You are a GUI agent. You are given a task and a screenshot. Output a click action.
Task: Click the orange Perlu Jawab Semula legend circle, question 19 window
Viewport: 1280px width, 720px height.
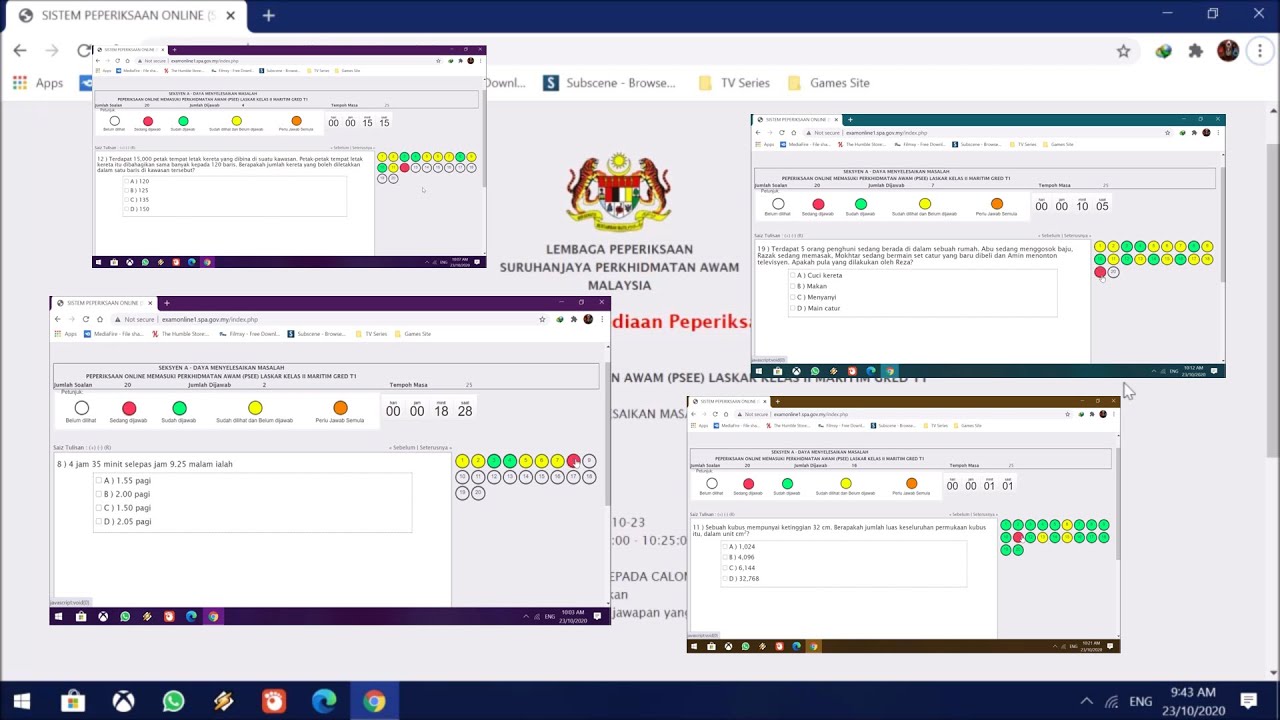[x=996, y=204]
